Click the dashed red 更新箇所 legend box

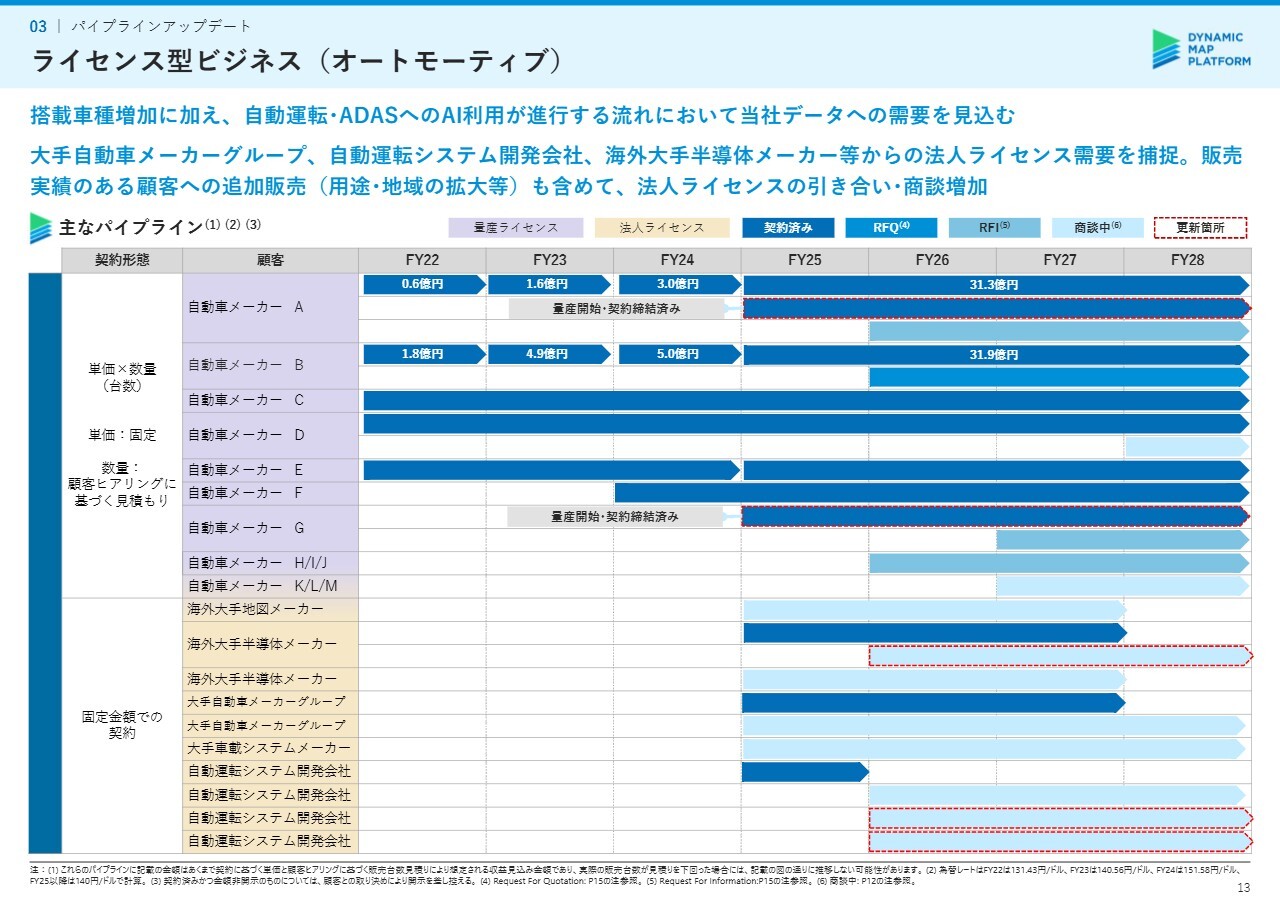[x=1200, y=228]
